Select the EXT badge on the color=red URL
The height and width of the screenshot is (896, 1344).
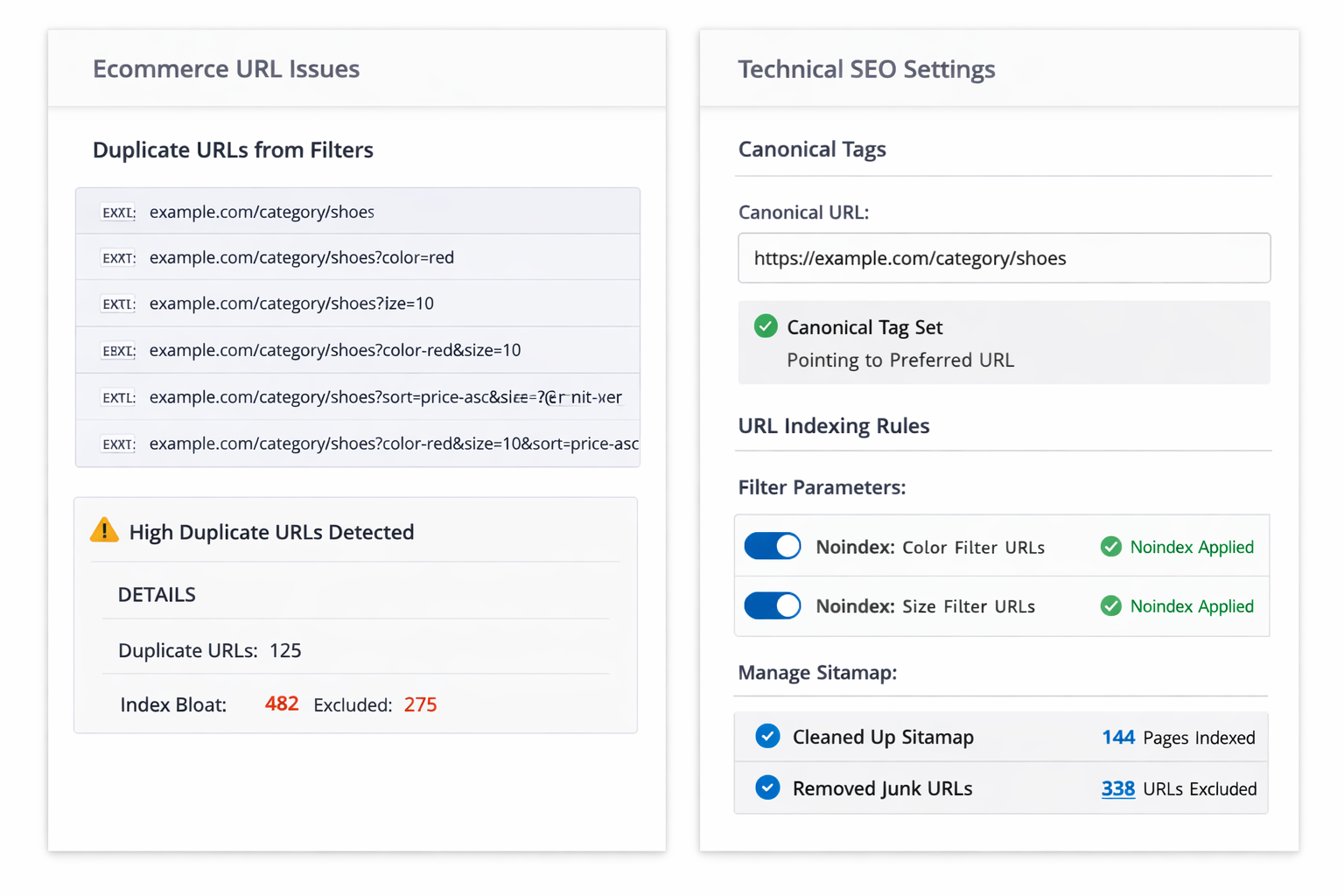(x=117, y=257)
